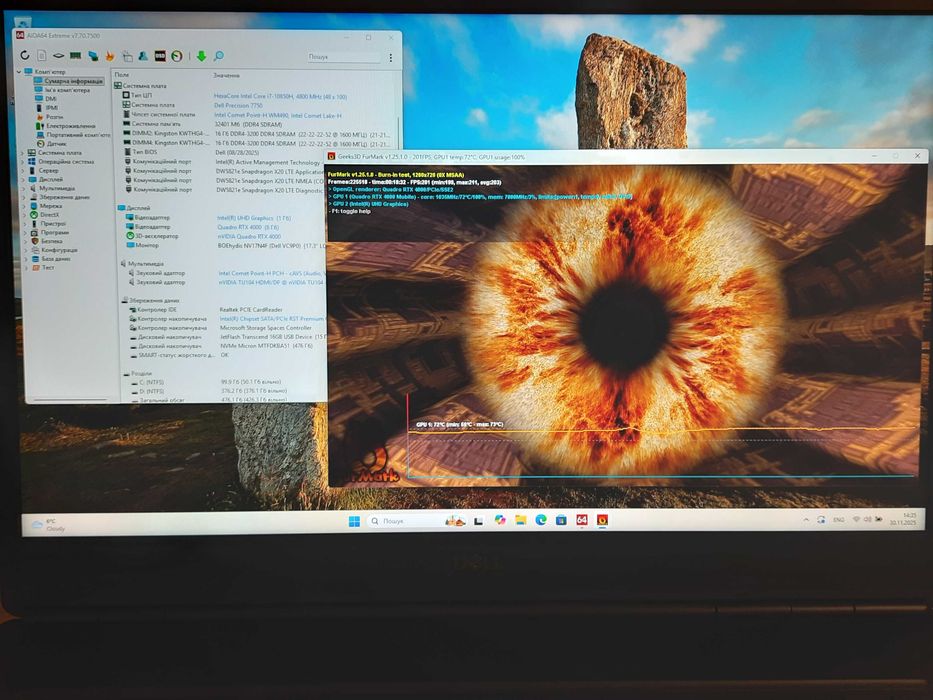Open Intel Comet Point-H WM490 chipset link
Screen dimensions: 933x700
(x=278, y=115)
